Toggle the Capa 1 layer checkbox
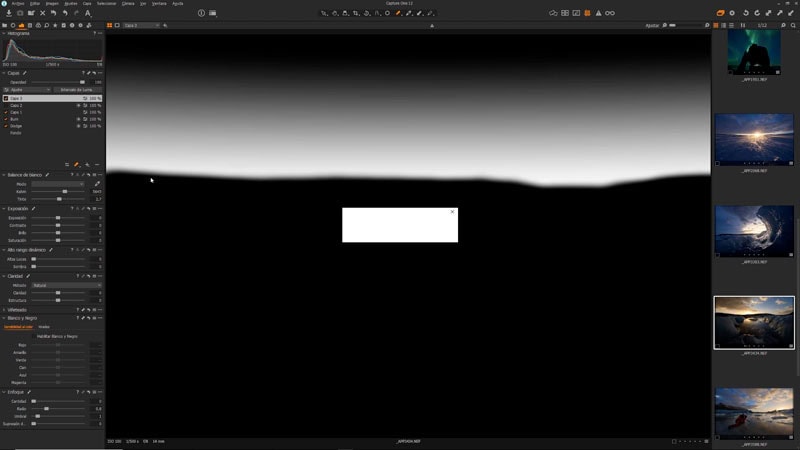Viewport: 800px width, 450px height. pos(5,112)
